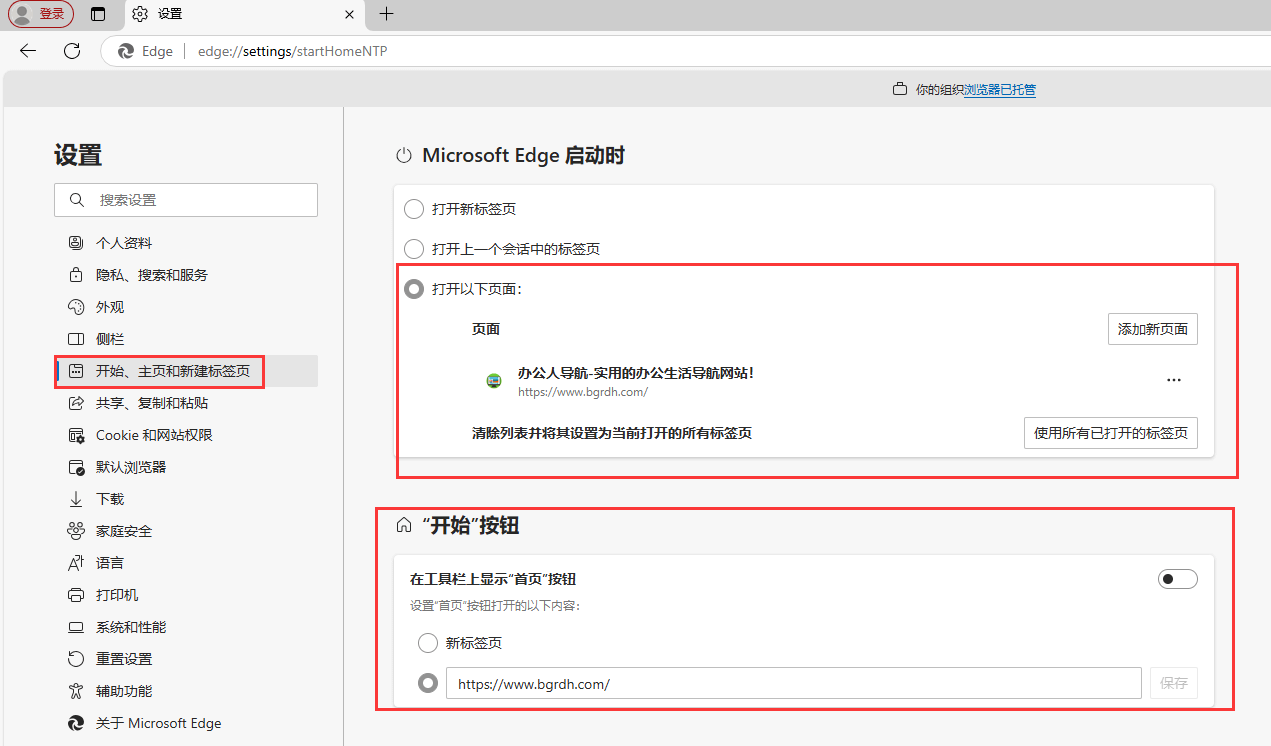The image size is (1271, 746).
Task: Open 侧栏 settings section
Action: tap(186, 339)
